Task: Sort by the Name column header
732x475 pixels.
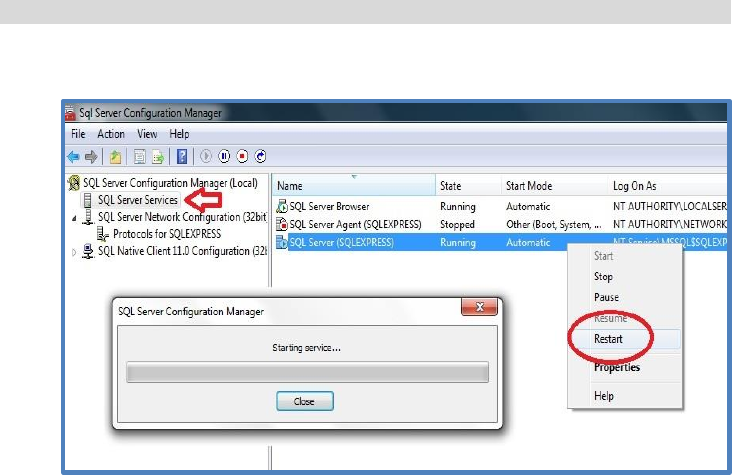Action: pos(354,186)
